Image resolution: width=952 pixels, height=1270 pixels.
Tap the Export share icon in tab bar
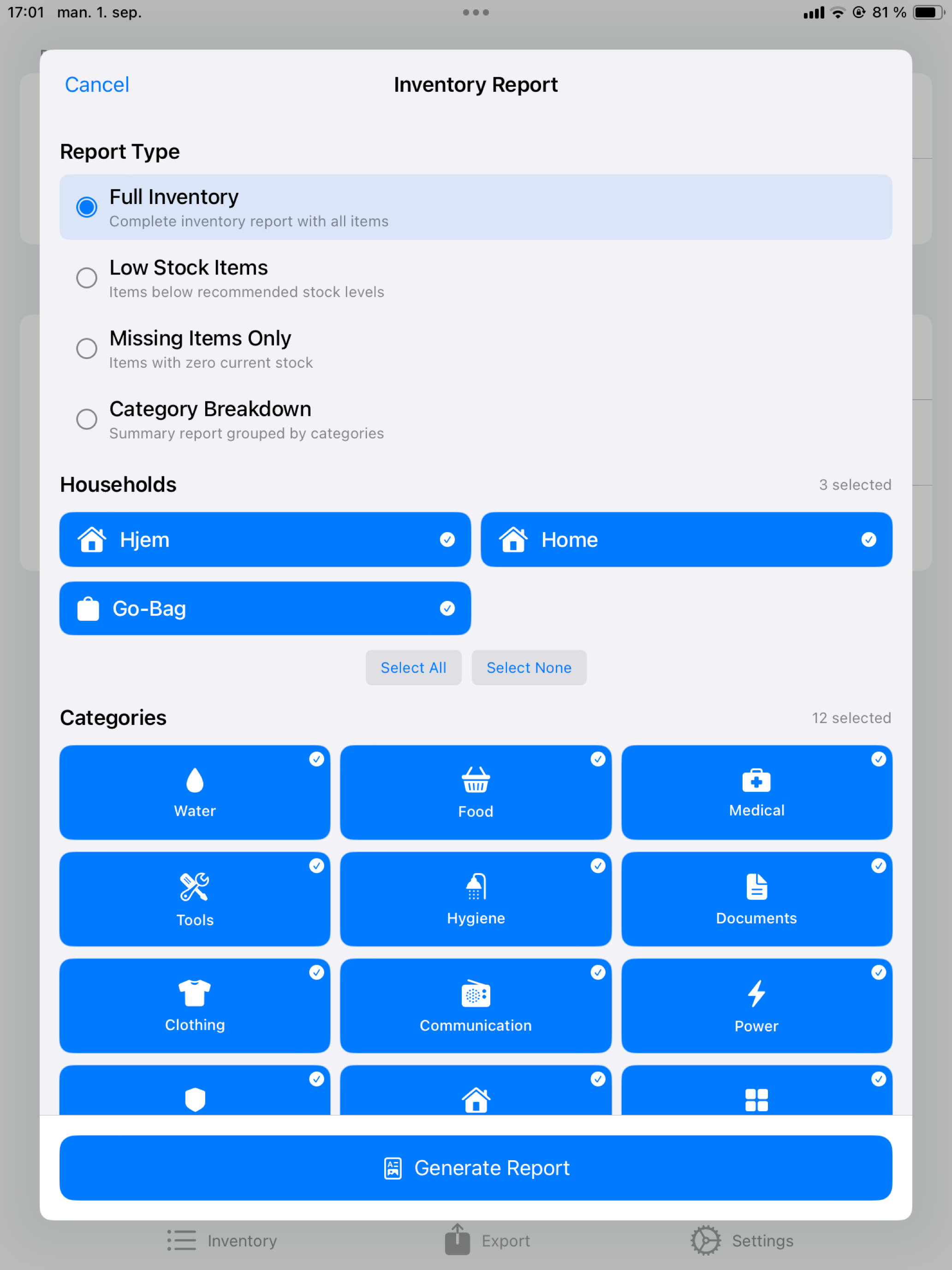(458, 1239)
